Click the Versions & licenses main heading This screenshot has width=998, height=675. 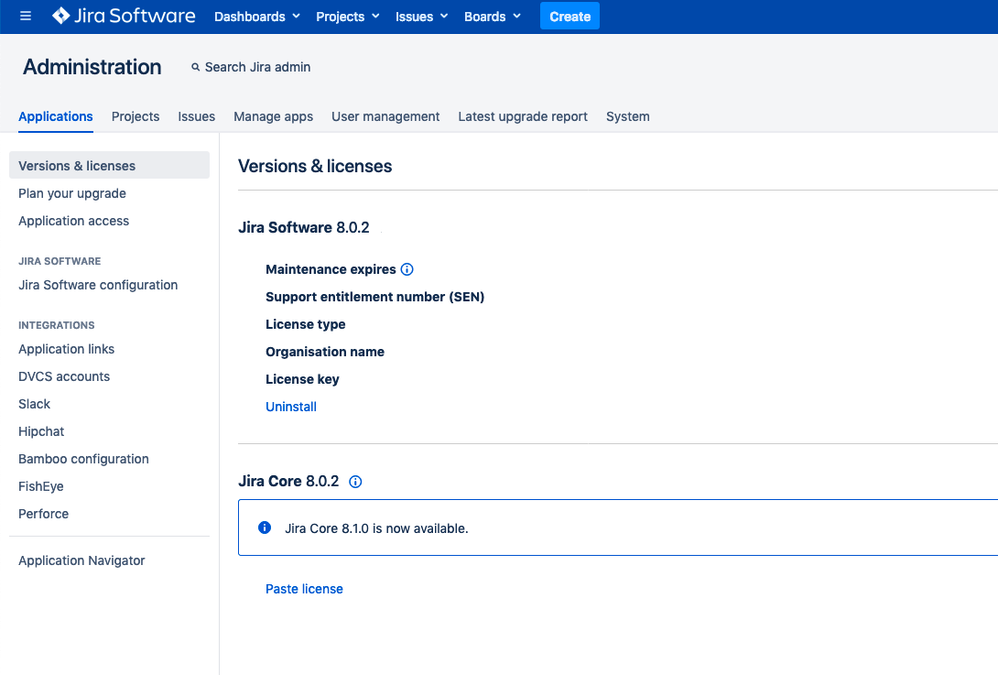(x=315, y=166)
